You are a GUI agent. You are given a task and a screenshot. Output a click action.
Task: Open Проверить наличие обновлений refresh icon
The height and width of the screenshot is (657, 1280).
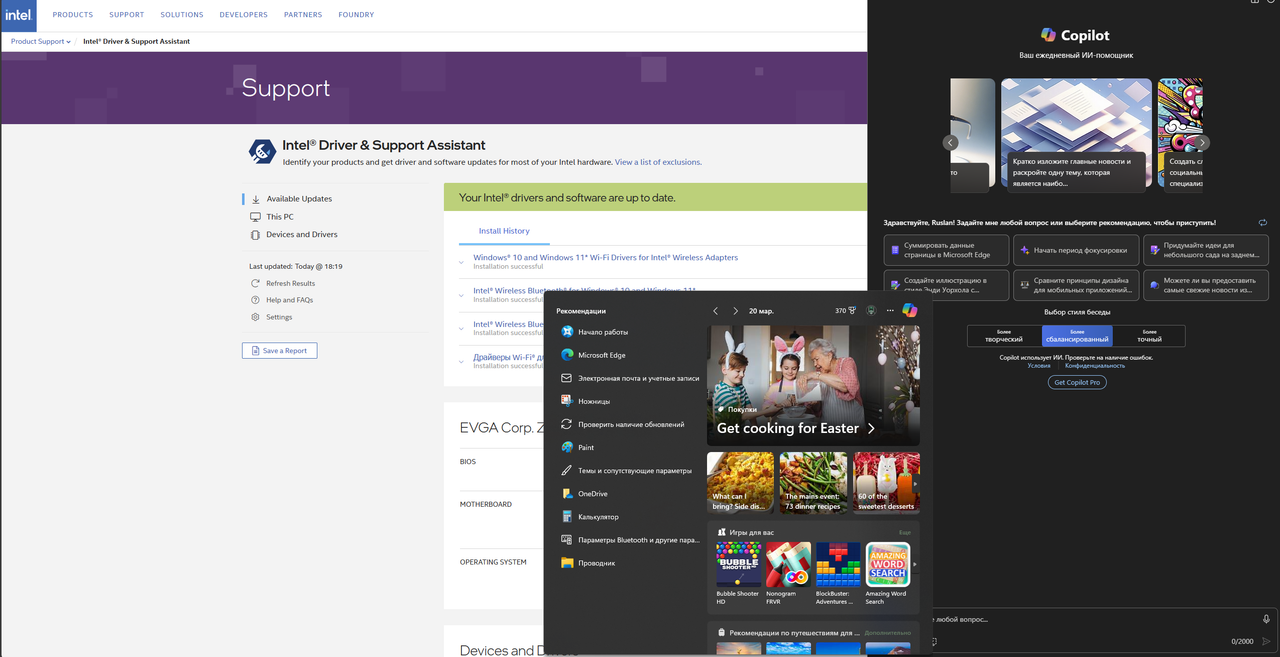pyautogui.click(x=567, y=424)
